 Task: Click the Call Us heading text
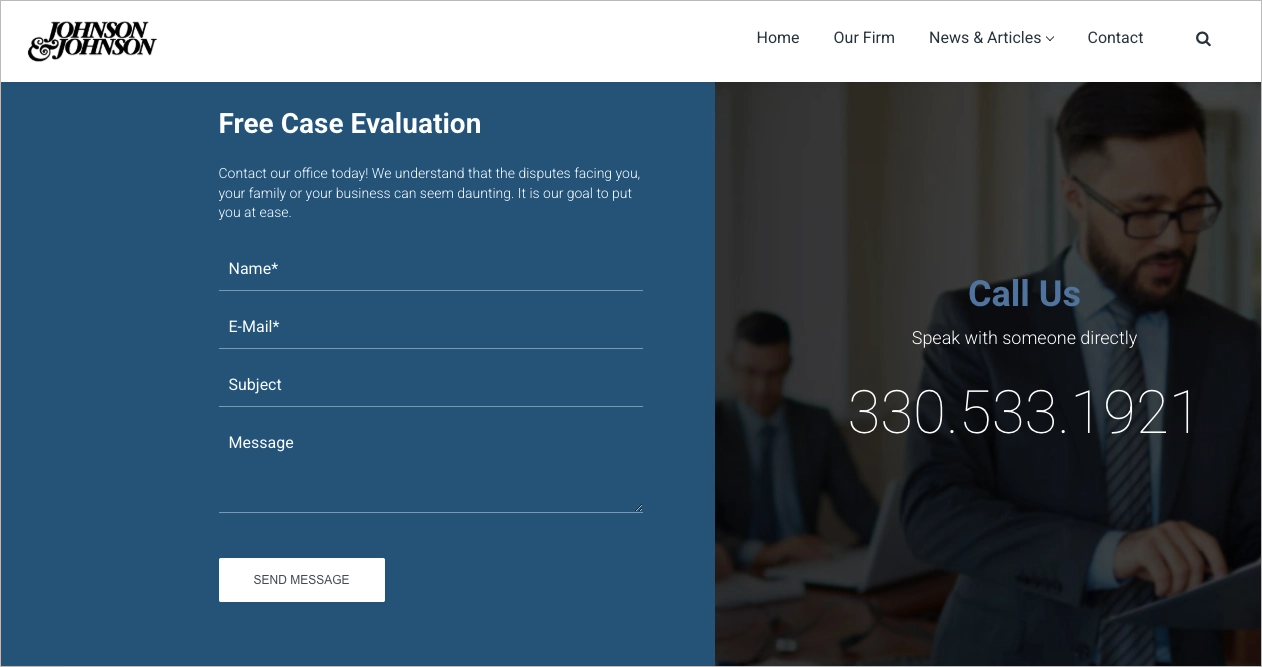pos(1023,293)
